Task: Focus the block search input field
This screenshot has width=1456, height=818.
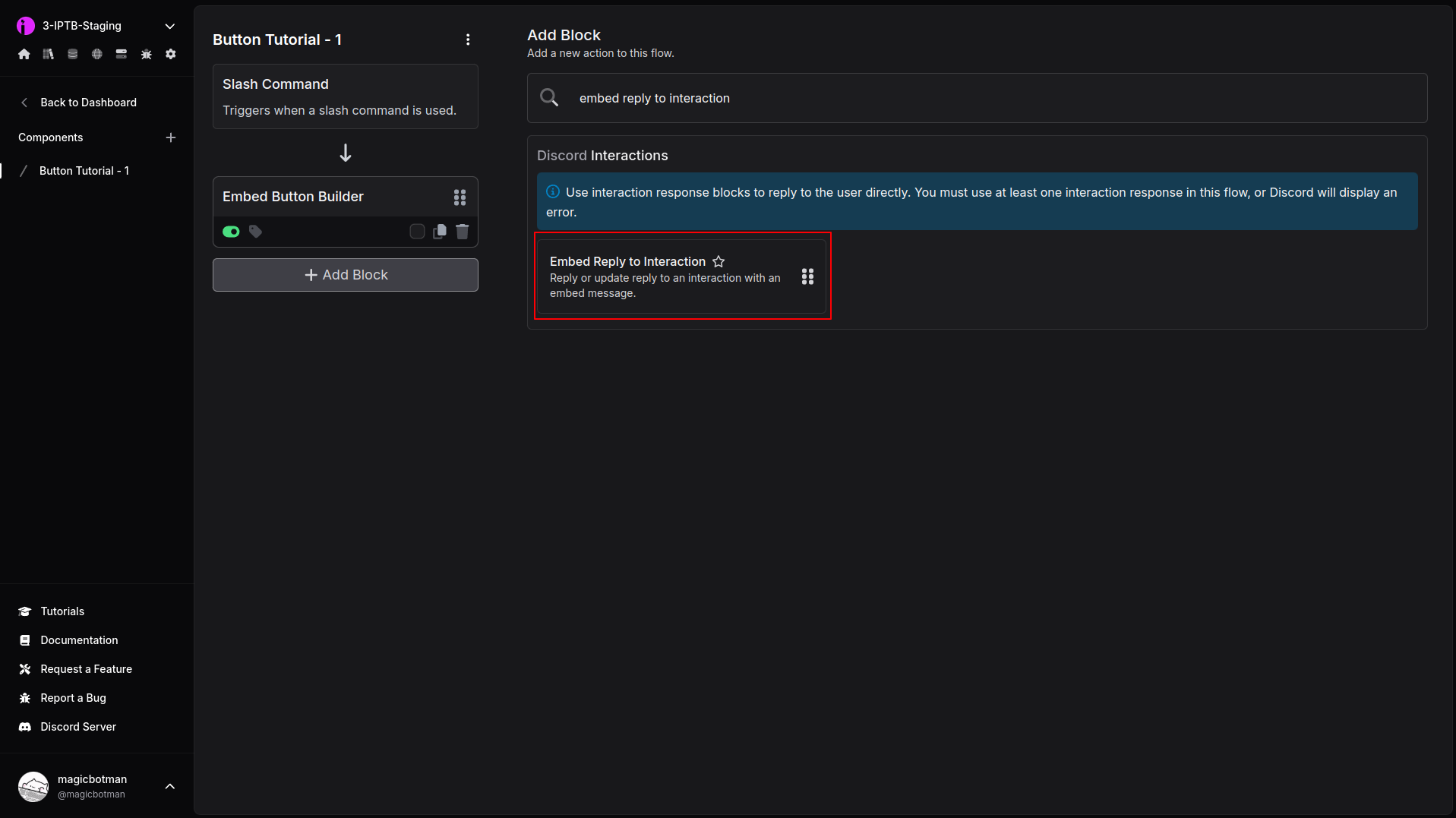Action: click(978, 98)
